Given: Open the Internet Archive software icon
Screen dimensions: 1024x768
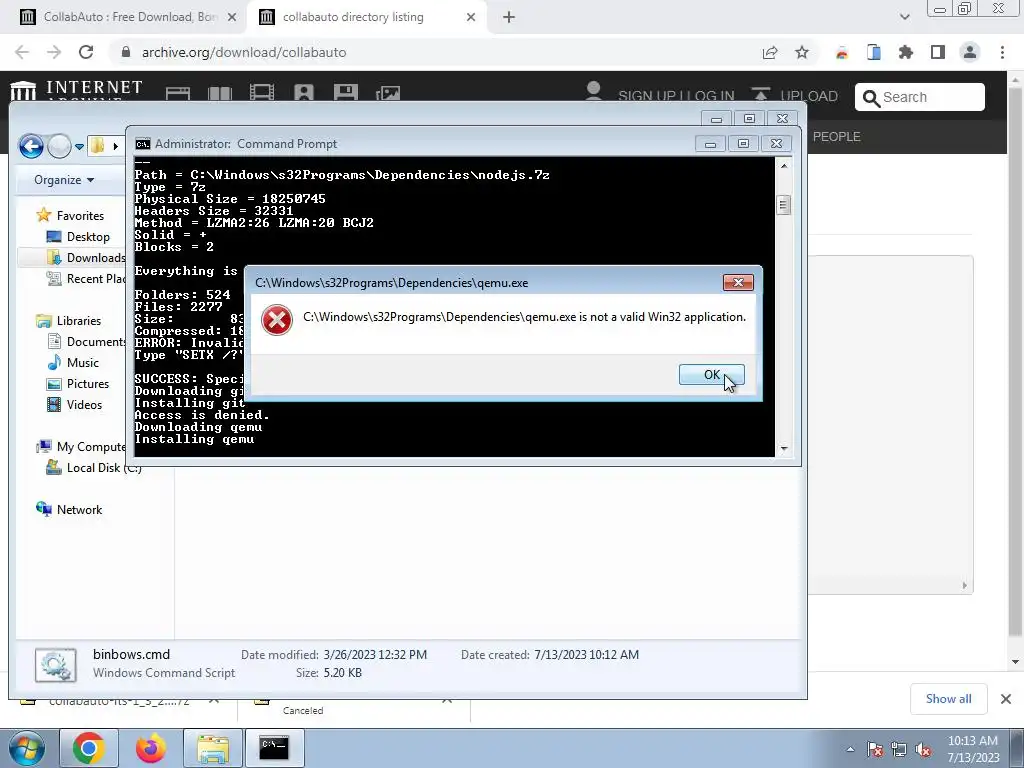Looking at the screenshot, I should pyautogui.click(x=345, y=93).
